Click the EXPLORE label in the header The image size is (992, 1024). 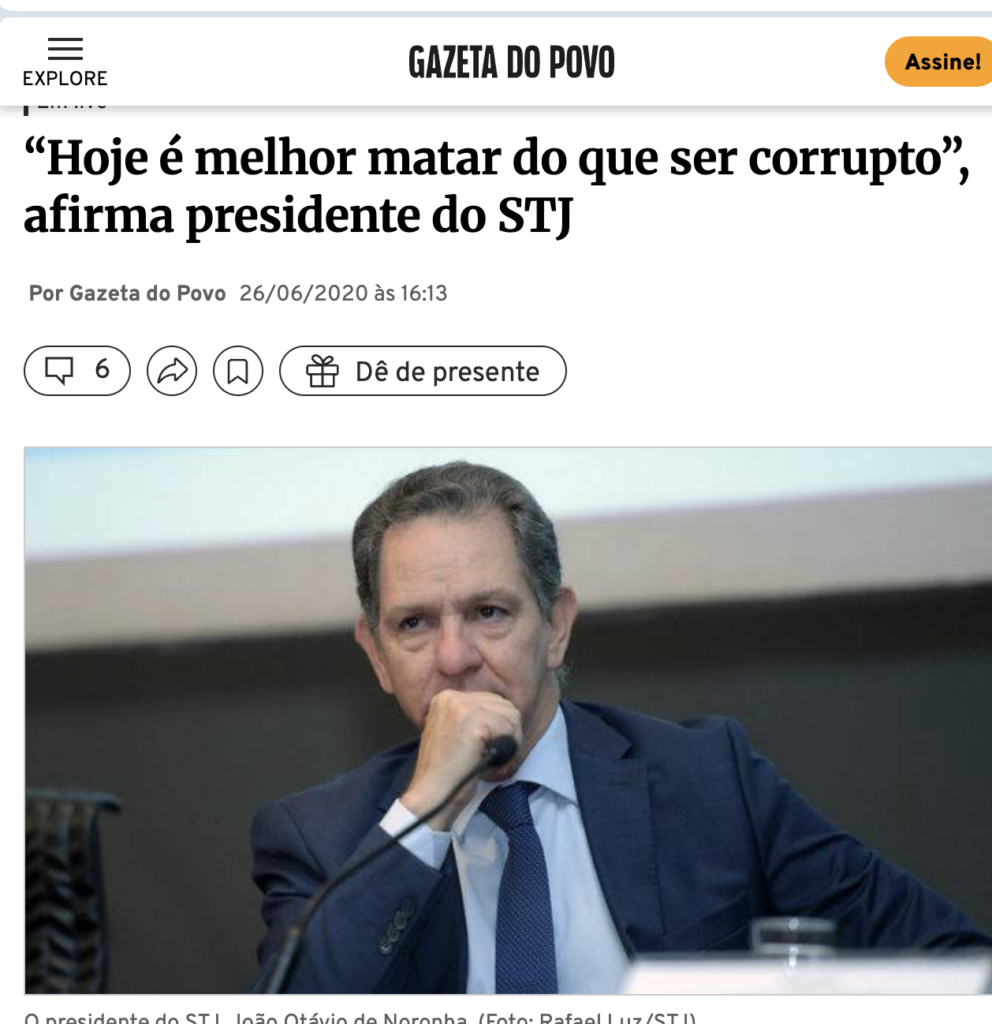(65, 78)
